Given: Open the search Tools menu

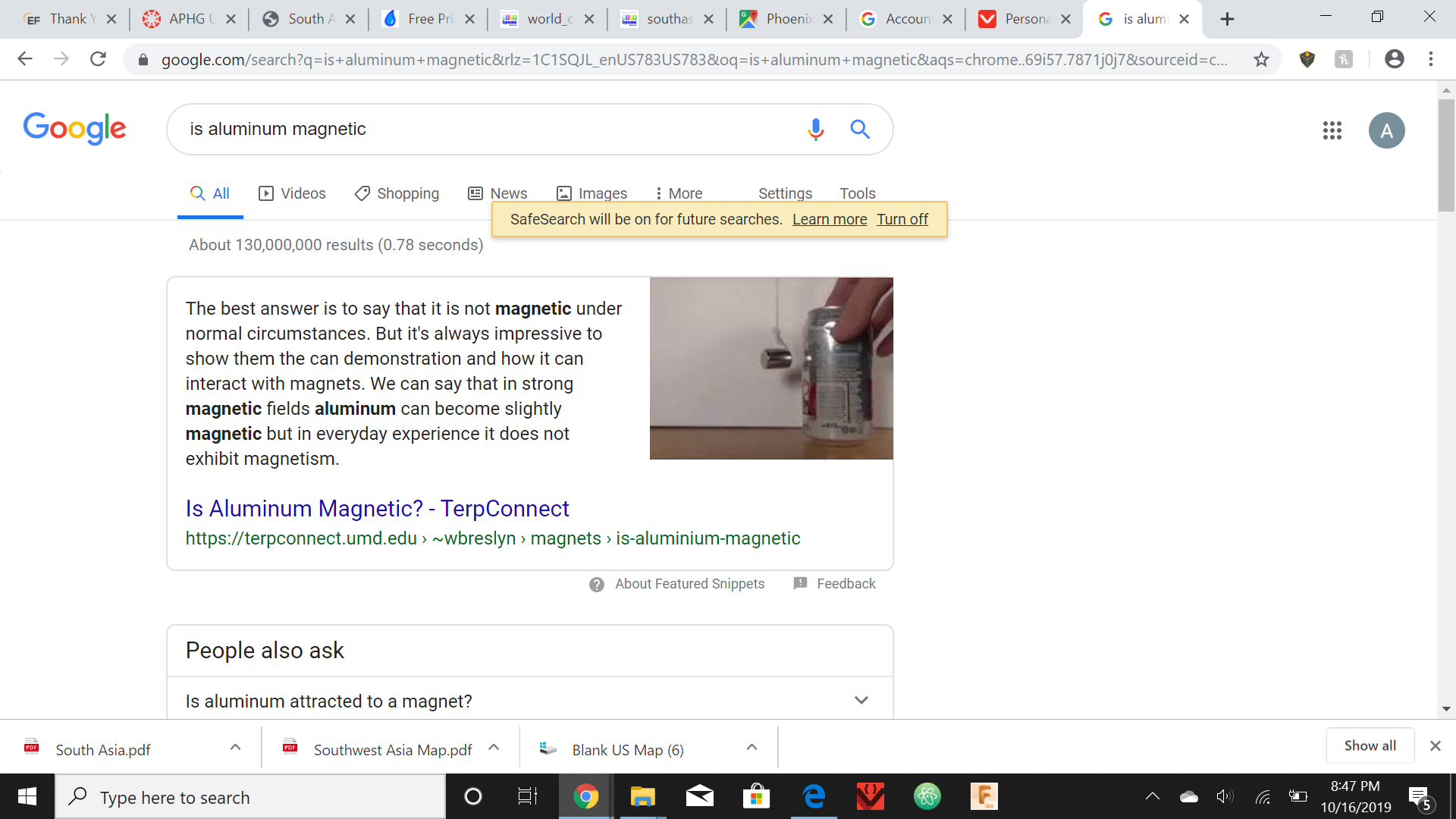Looking at the screenshot, I should tap(858, 193).
